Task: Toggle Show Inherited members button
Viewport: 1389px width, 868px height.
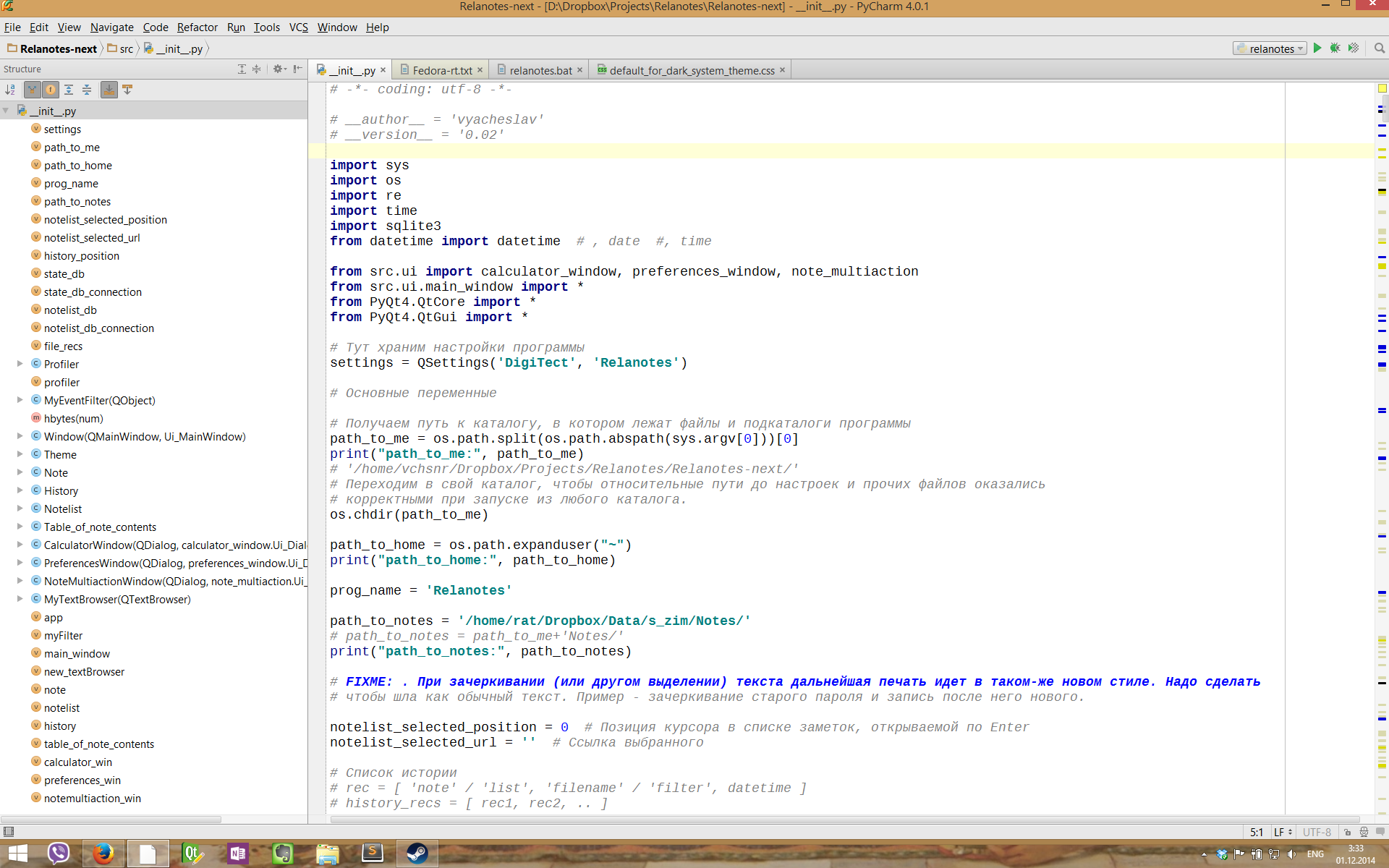Action: pos(32,90)
